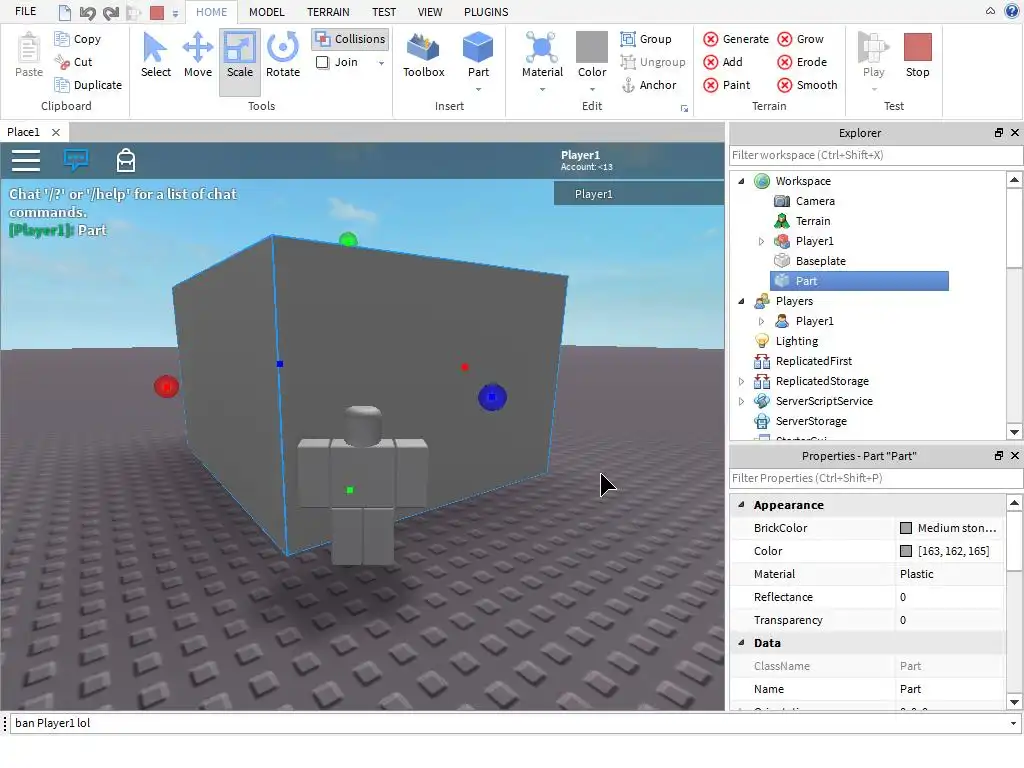Click the Play test button
Viewport: 1024px width, 768px height.
coord(873,56)
